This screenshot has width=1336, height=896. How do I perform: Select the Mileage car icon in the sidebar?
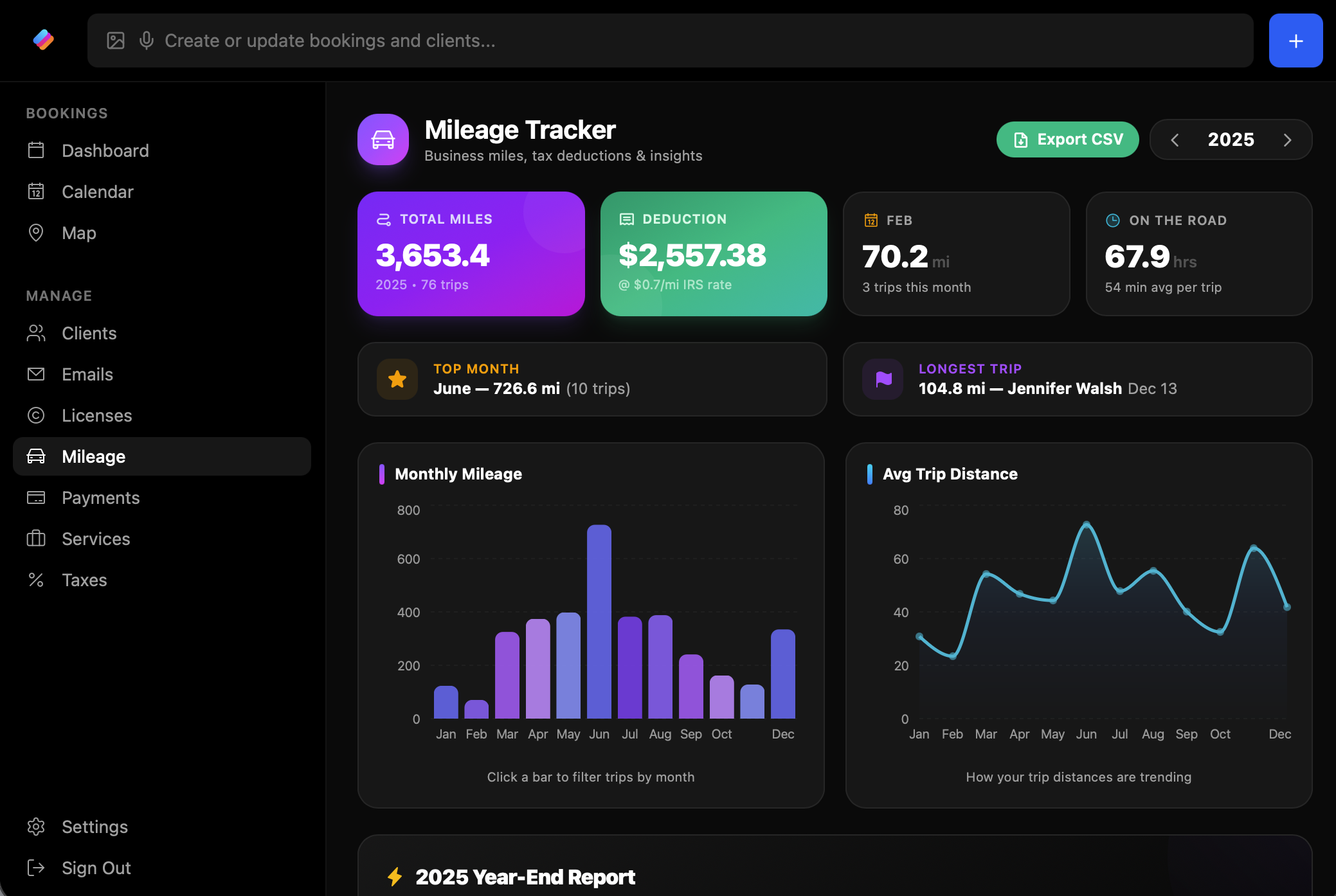click(36, 456)
